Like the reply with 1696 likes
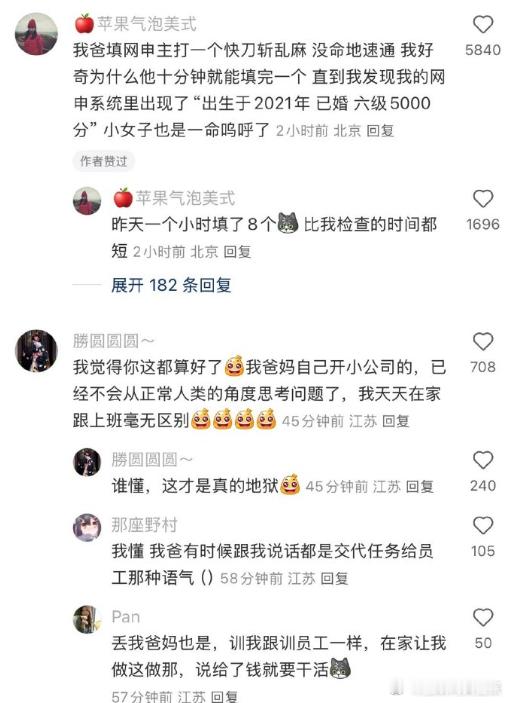 (x=483, y=199)
